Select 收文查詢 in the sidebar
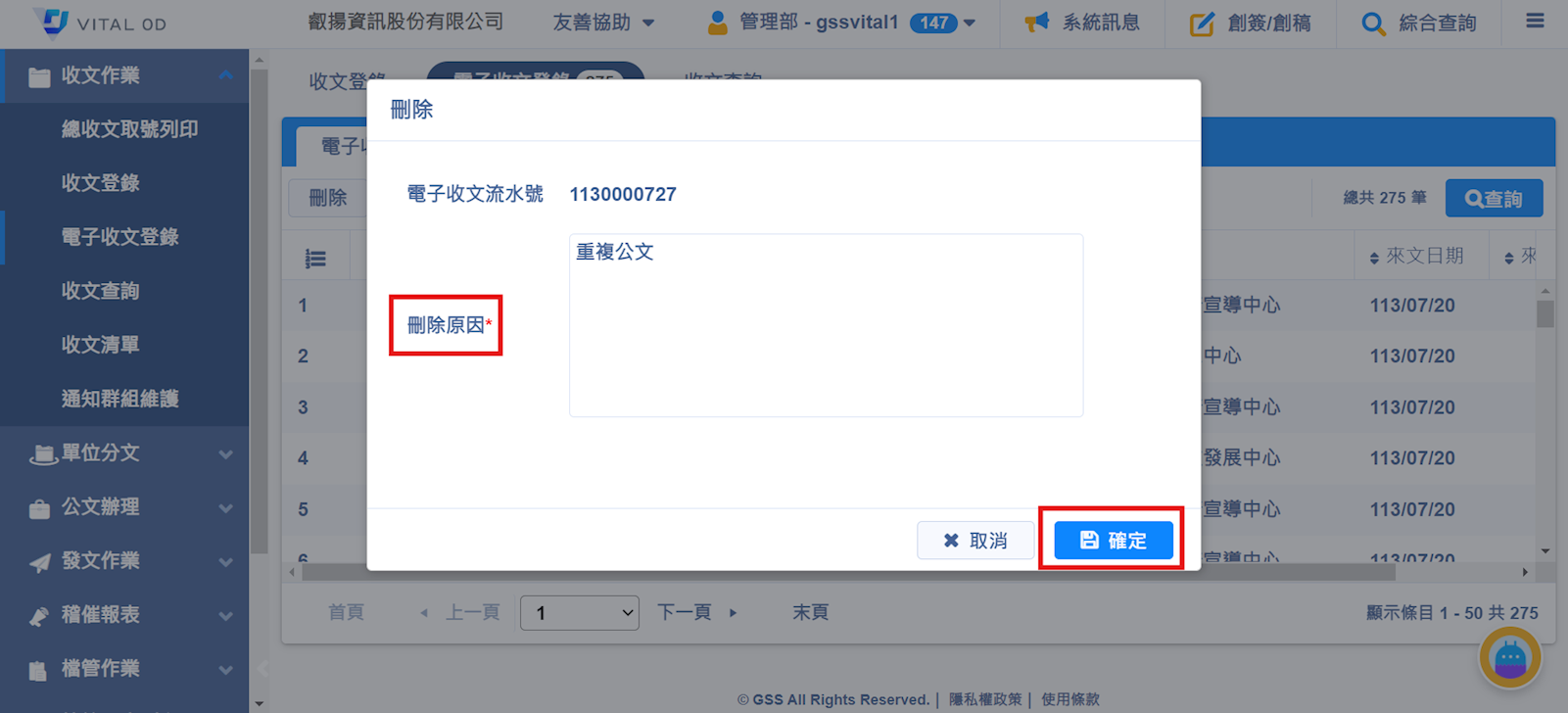 (100, 291)
